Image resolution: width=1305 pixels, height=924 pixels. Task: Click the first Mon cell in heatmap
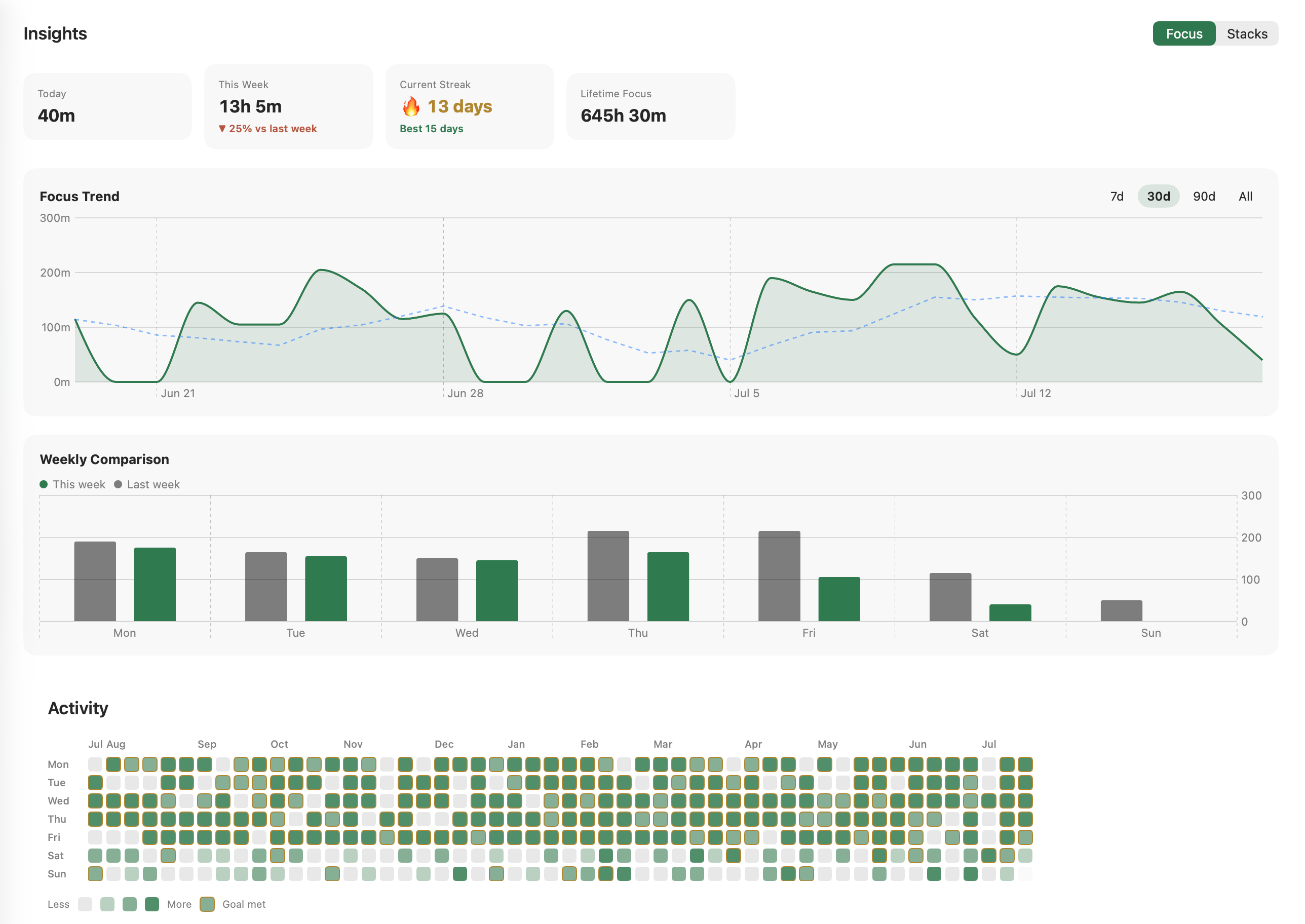click(x=95, y=764)
